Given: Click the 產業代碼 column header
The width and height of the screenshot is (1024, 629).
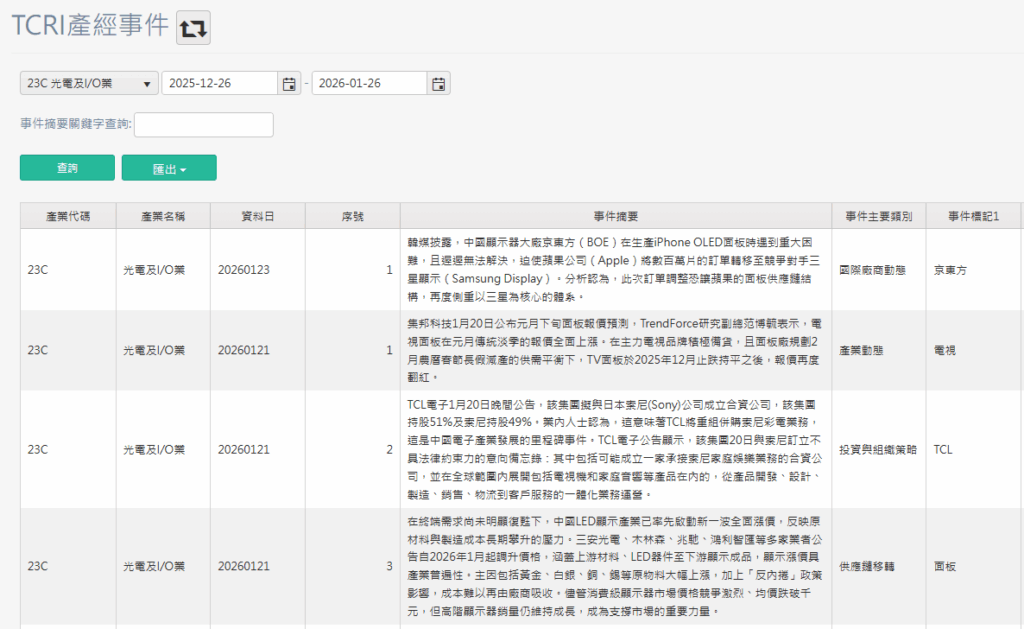Looking at the screenshot, I should (x=67, y=215).
